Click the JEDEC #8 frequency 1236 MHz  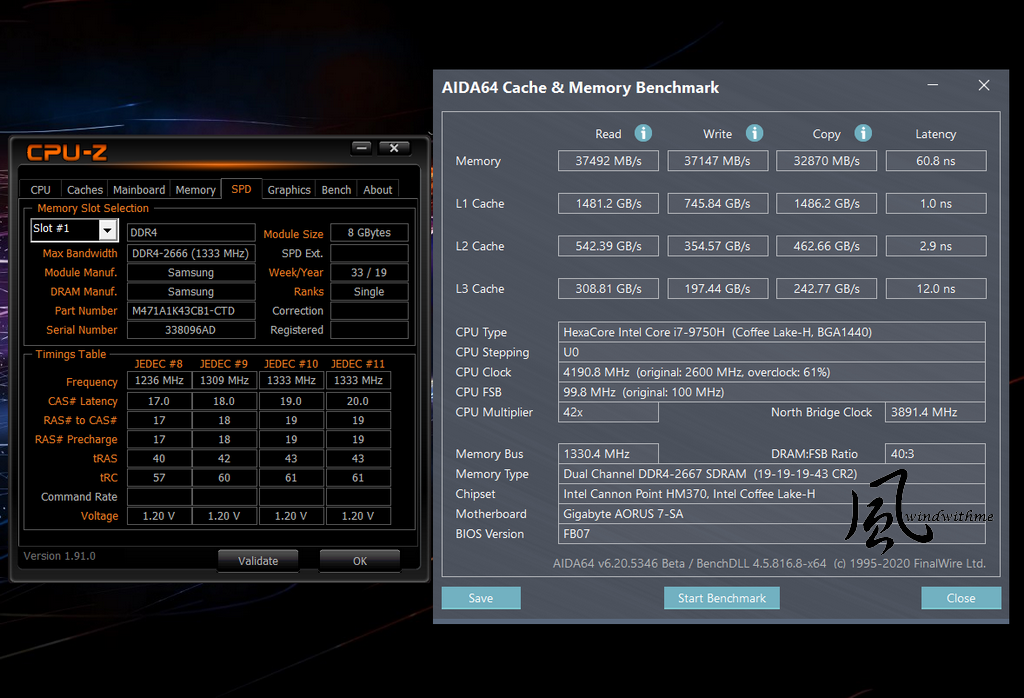(x=159, y=380)
